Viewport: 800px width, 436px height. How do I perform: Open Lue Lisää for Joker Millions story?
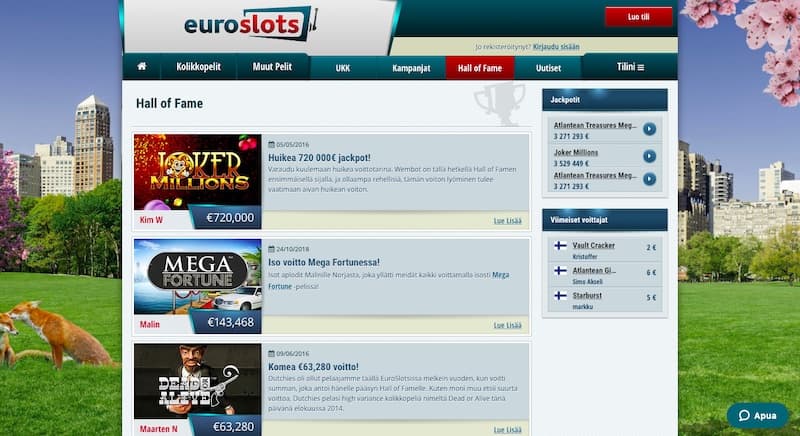508,221
